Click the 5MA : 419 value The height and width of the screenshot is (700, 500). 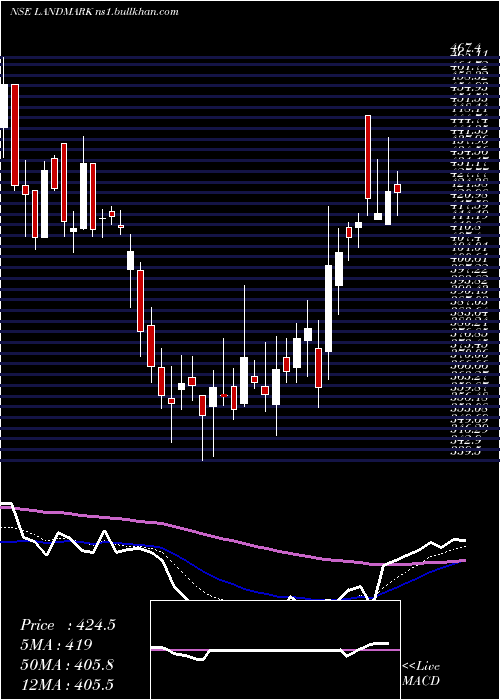point(56,645)
